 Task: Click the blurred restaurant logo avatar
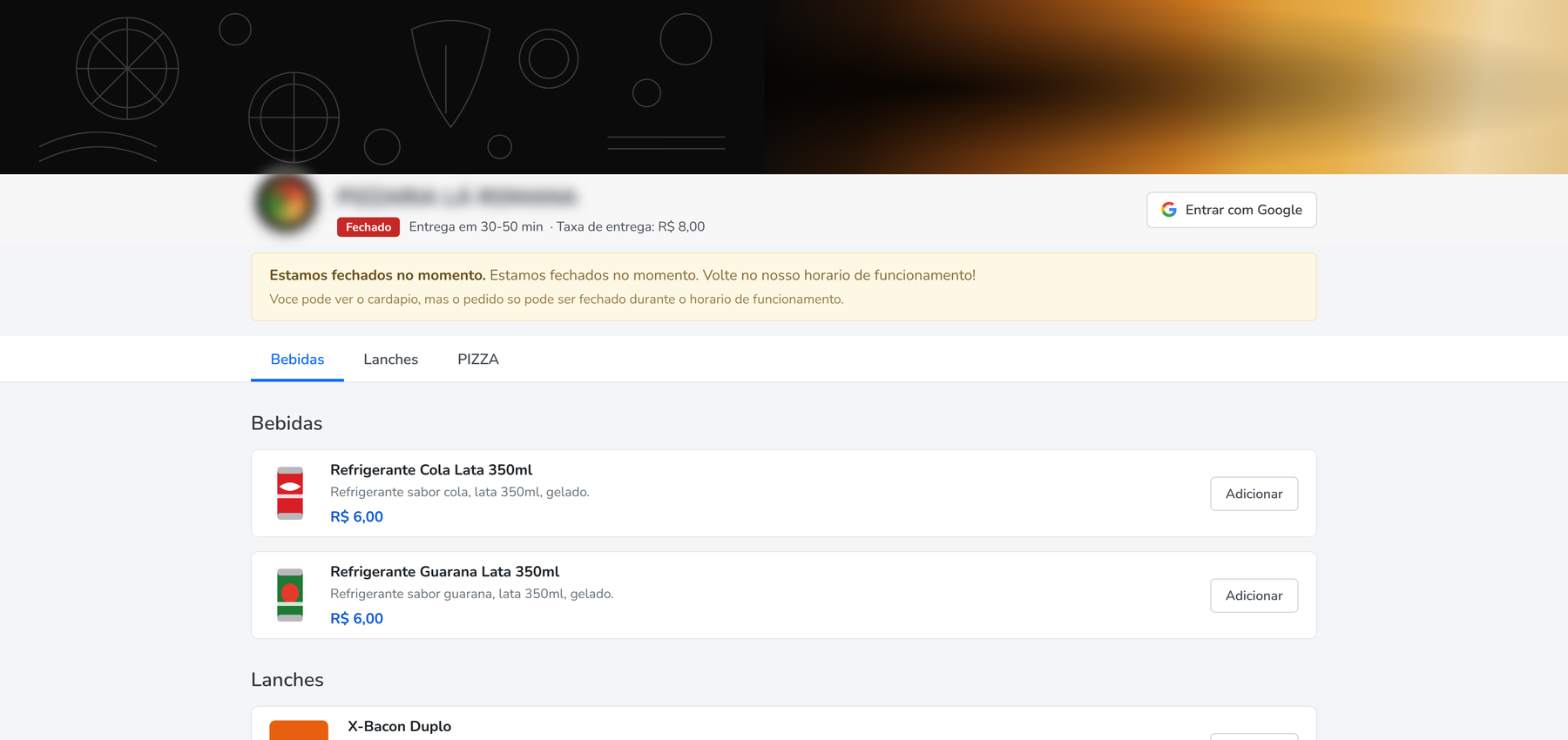click(x=287, y=202)
